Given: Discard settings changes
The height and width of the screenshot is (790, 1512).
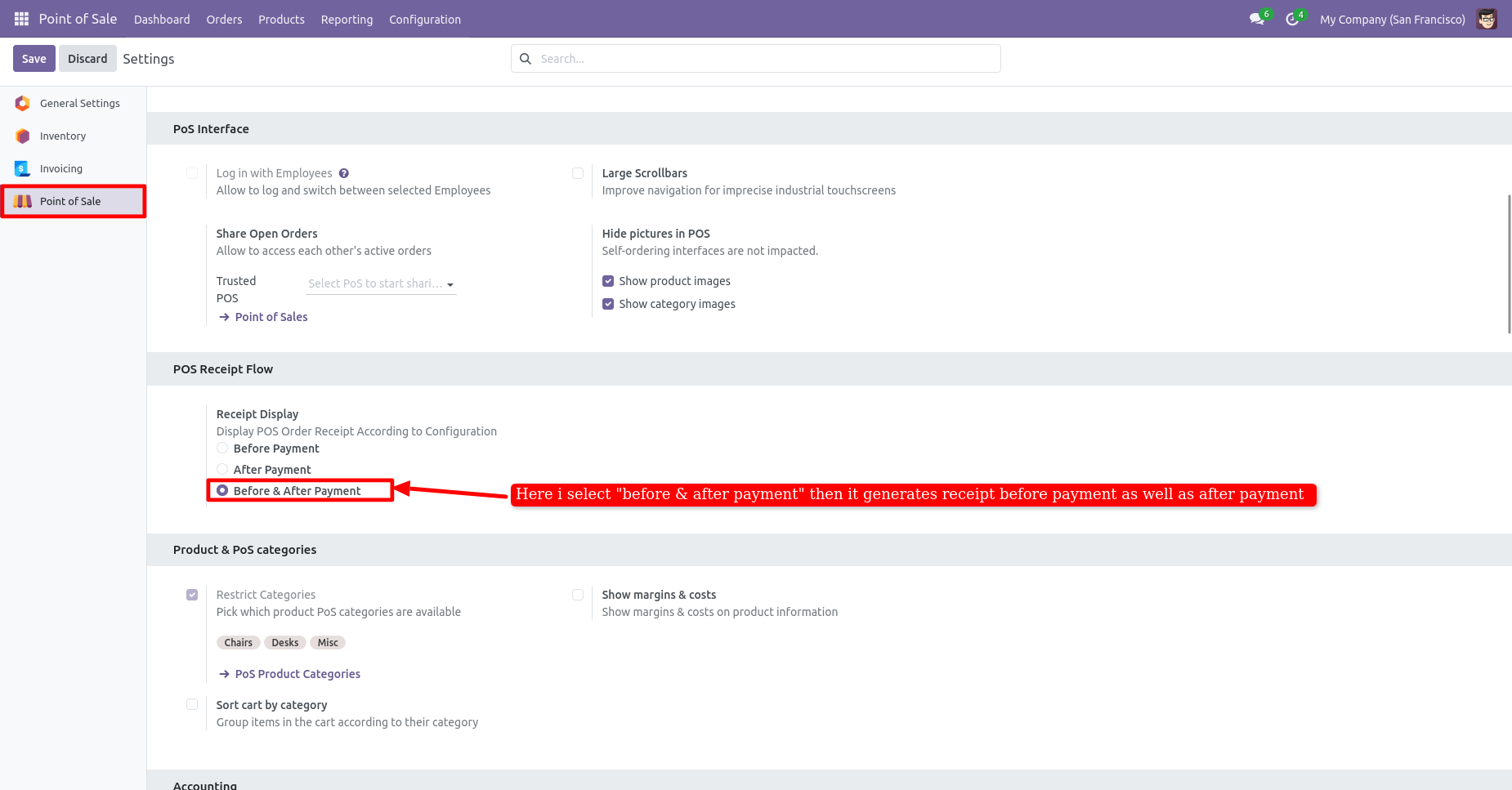Looking at the screenshot, I should [x=87, y=59].
